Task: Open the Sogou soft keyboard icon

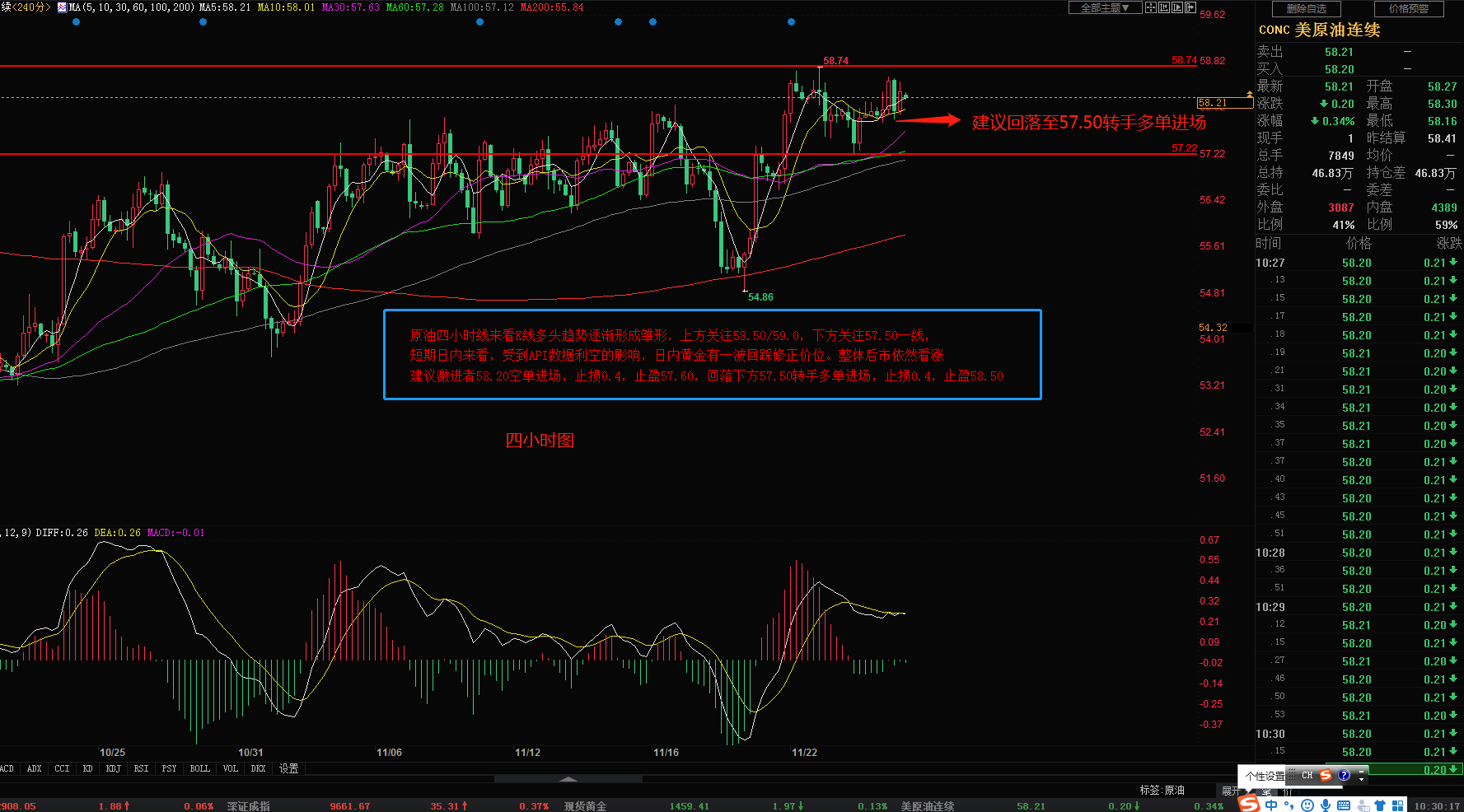Action: pyautogui.click(x=1344, y=805)
